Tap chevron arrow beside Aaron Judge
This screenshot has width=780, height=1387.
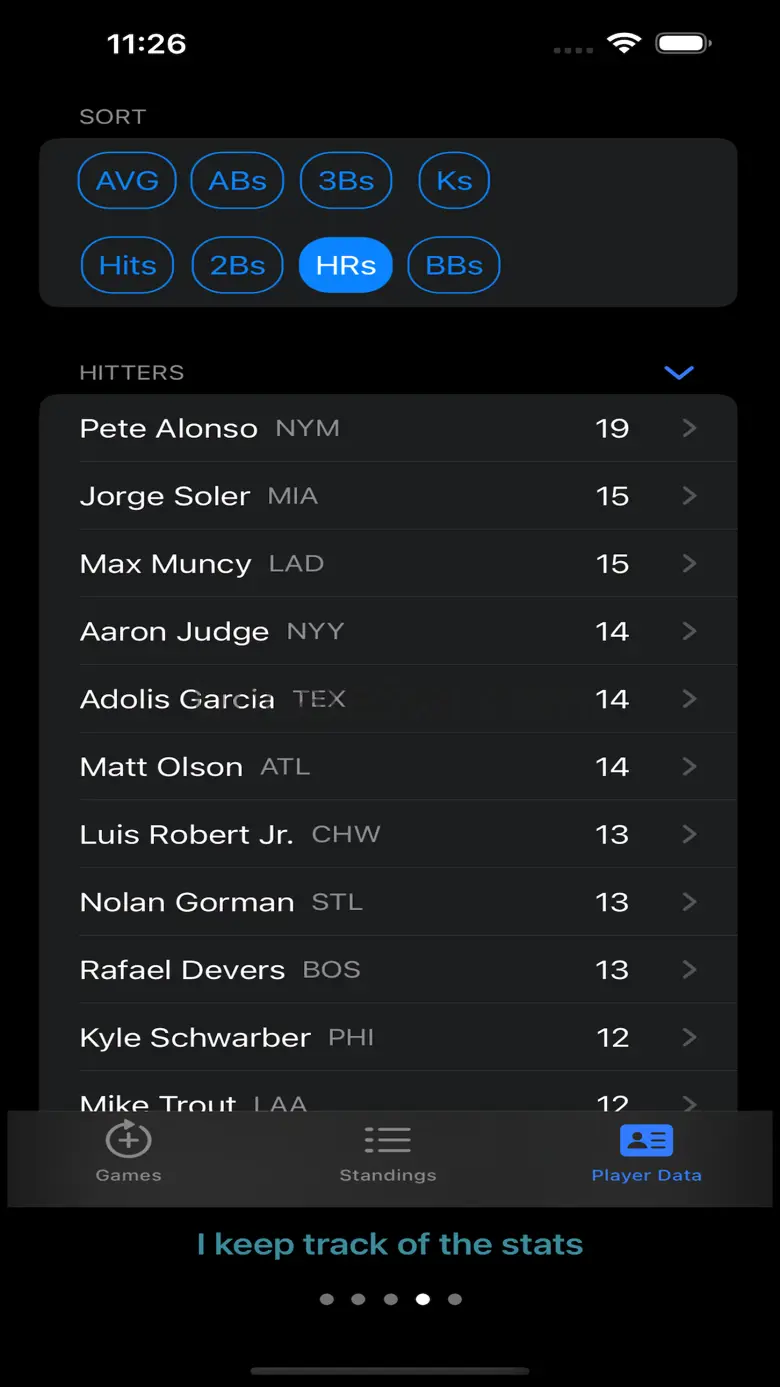(689, 631)
